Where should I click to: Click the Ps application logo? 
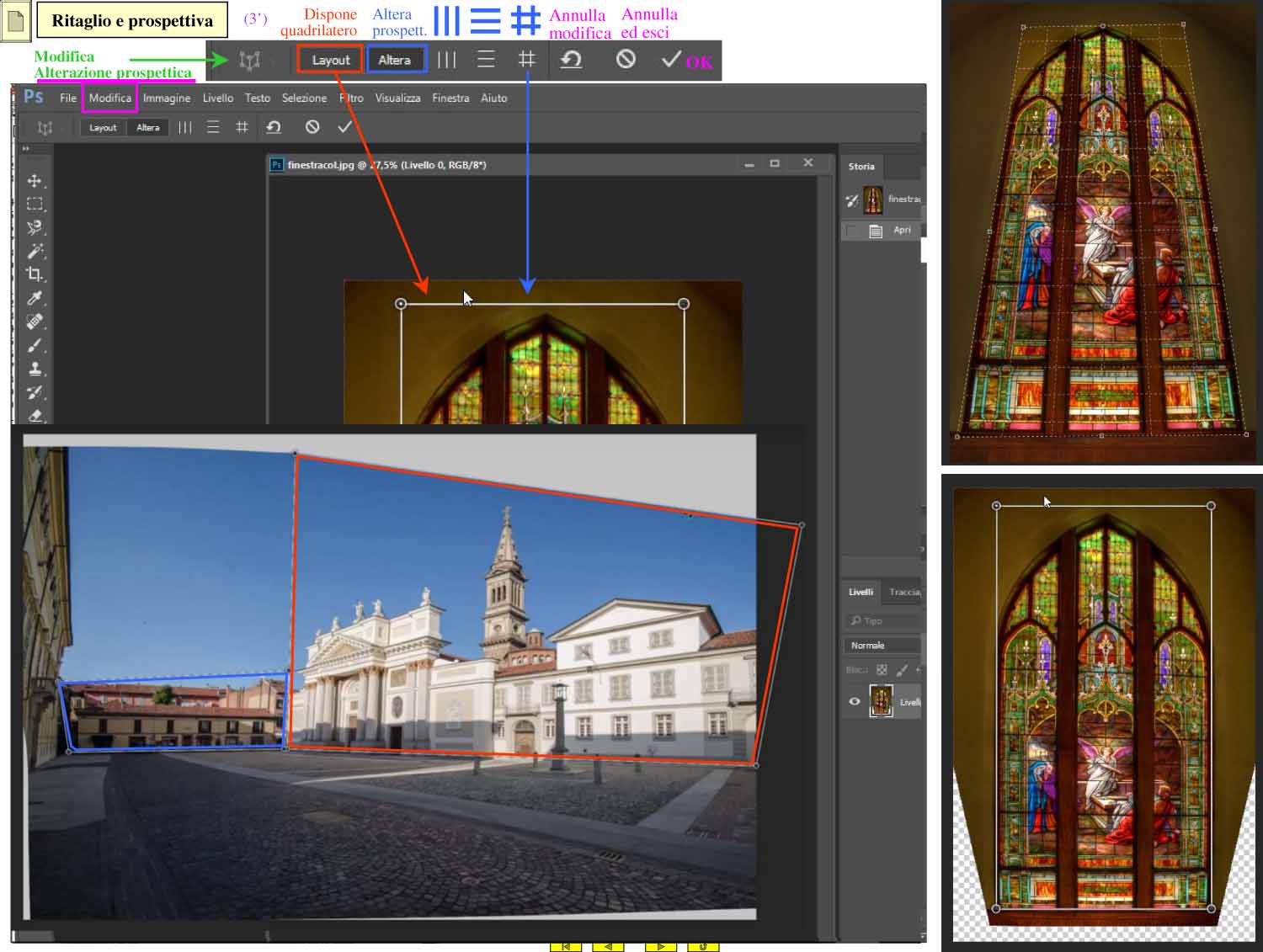[34, 97]
